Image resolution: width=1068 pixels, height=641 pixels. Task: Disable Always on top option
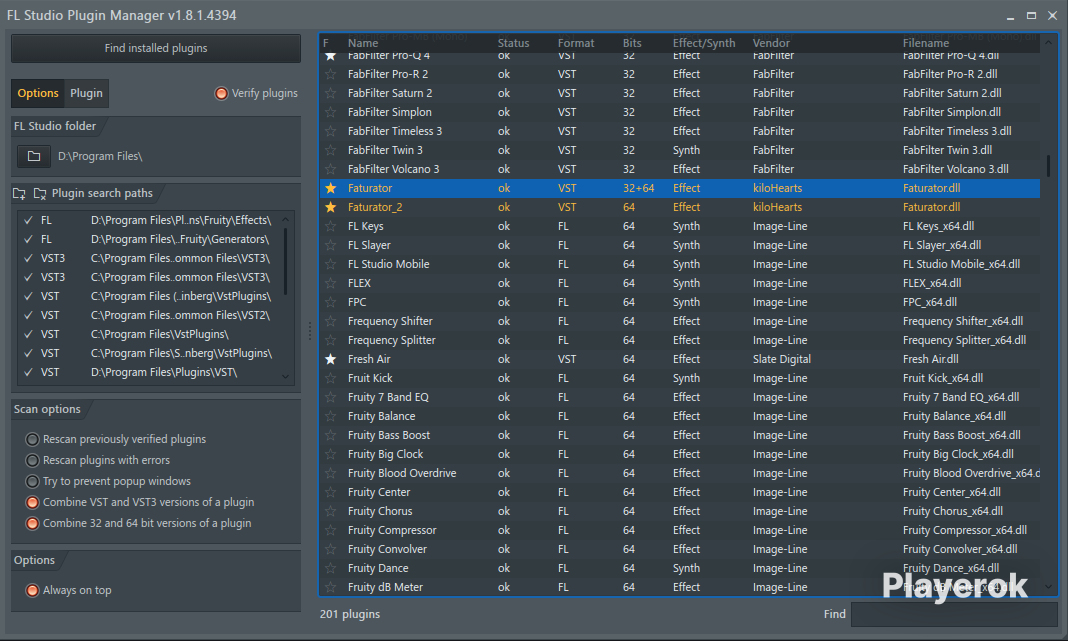tap(32, 591)
